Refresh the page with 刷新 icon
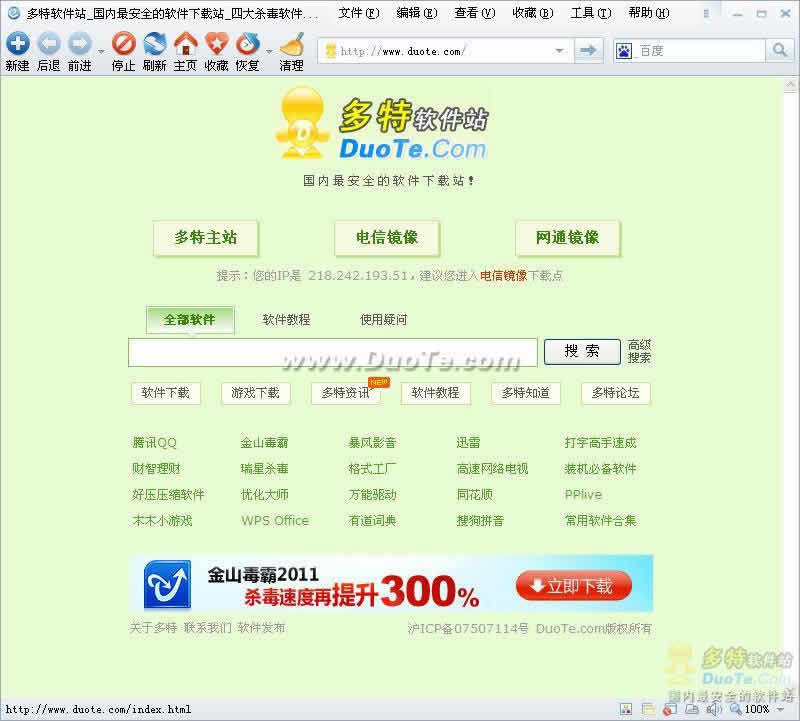The width and height of the screenshot is (800, 721). tap(155, 44)
